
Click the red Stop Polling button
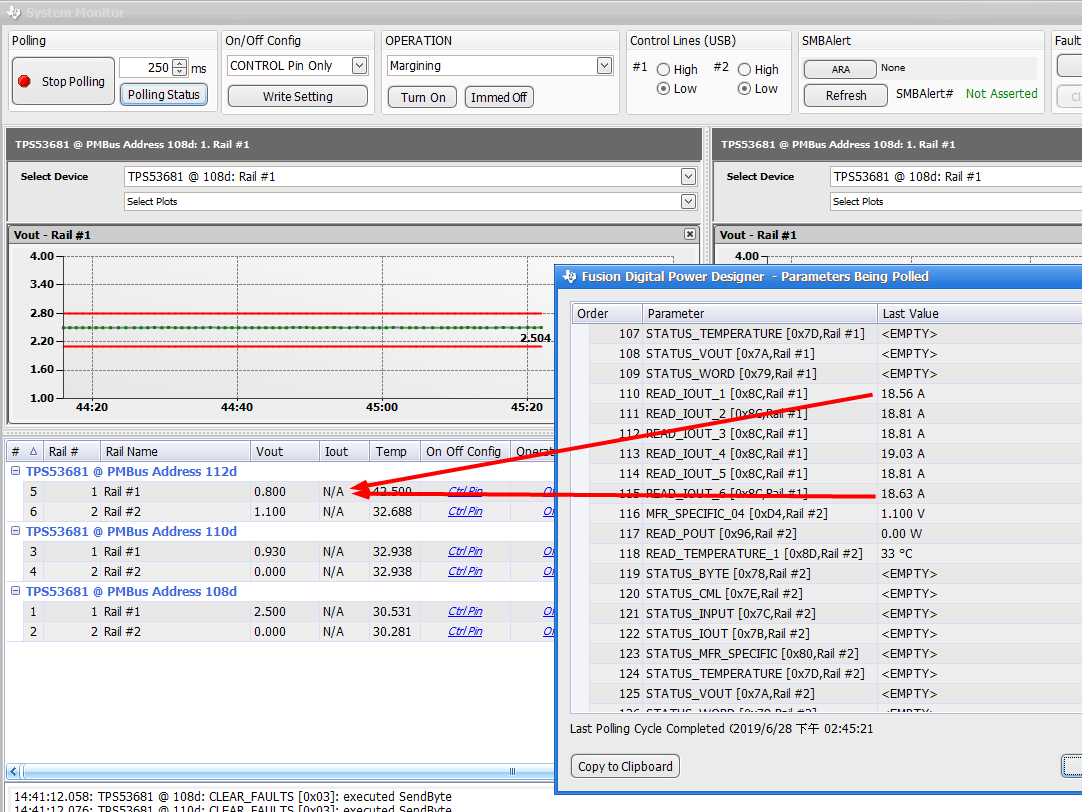(63, 81)
